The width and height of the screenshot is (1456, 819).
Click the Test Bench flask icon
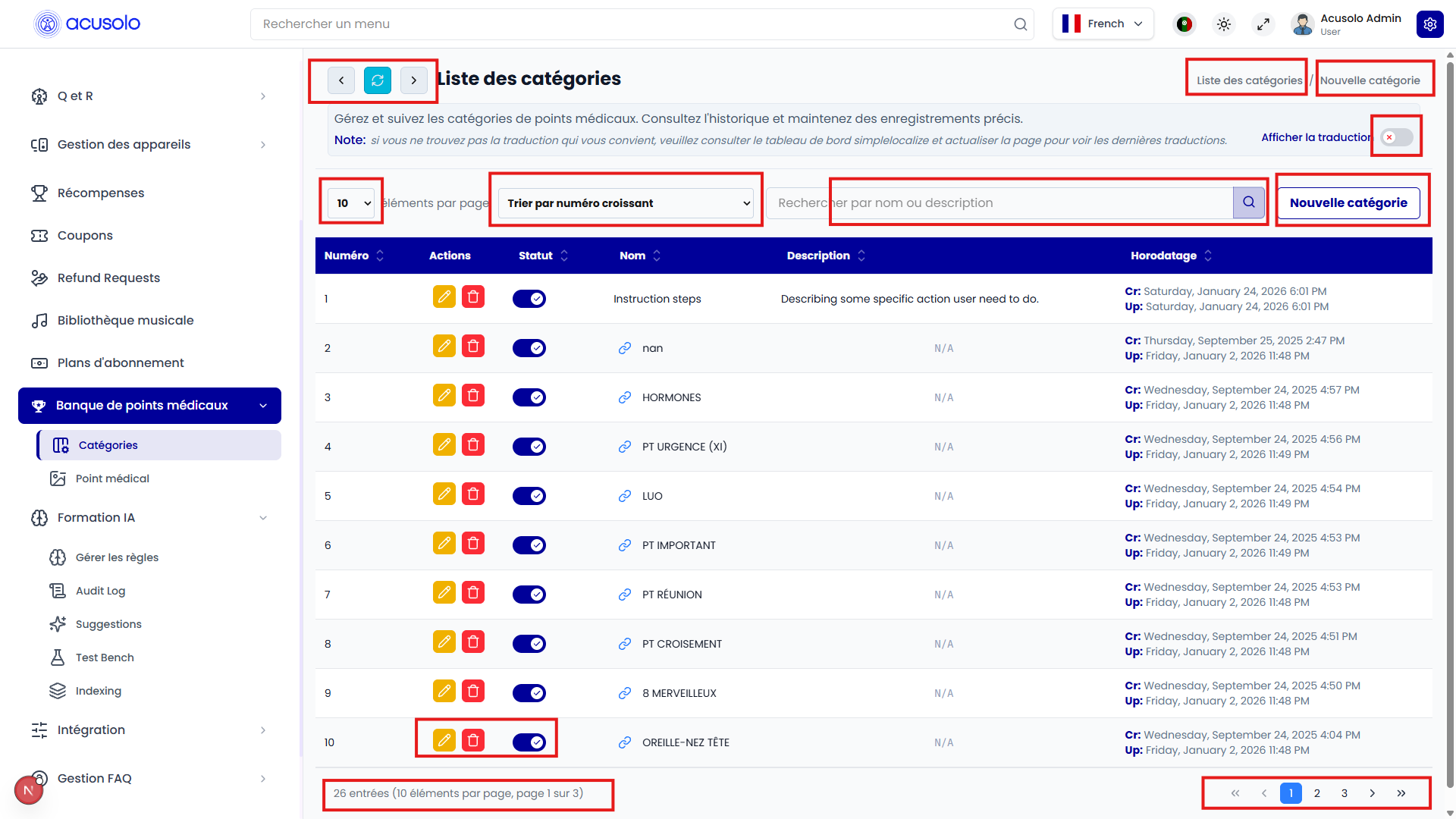click(58, 657)
